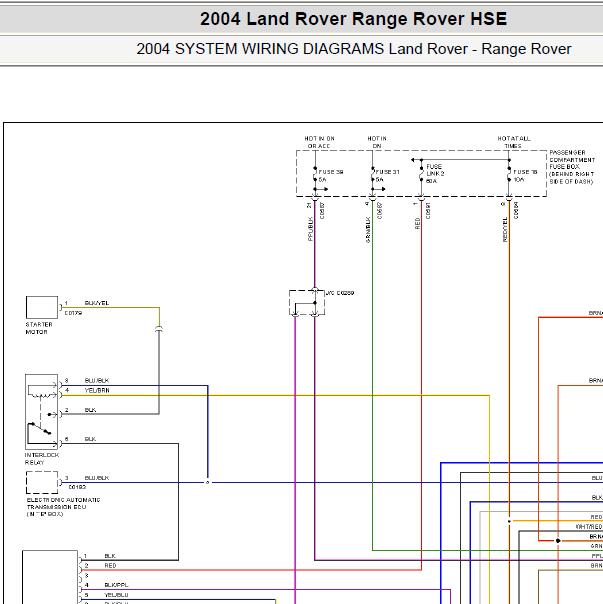
Task: Click the "STARTER MOTOR" label
Action: pyautogui.click(x=39, y=328)
